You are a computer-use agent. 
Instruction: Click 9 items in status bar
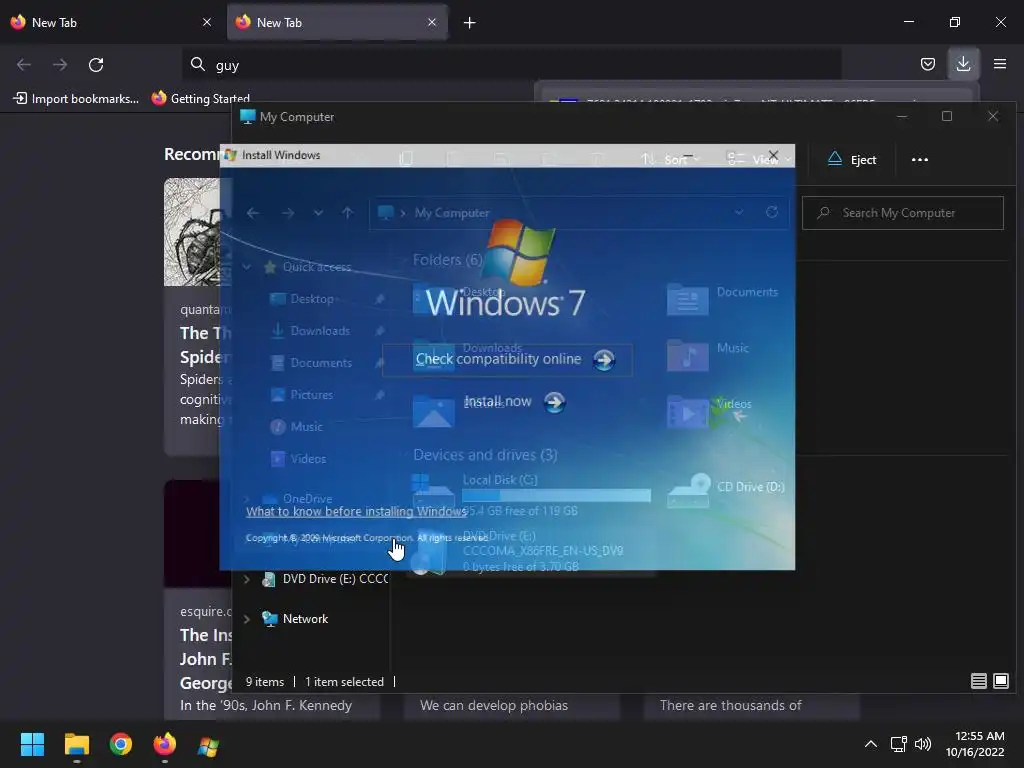tap(265, 682)
